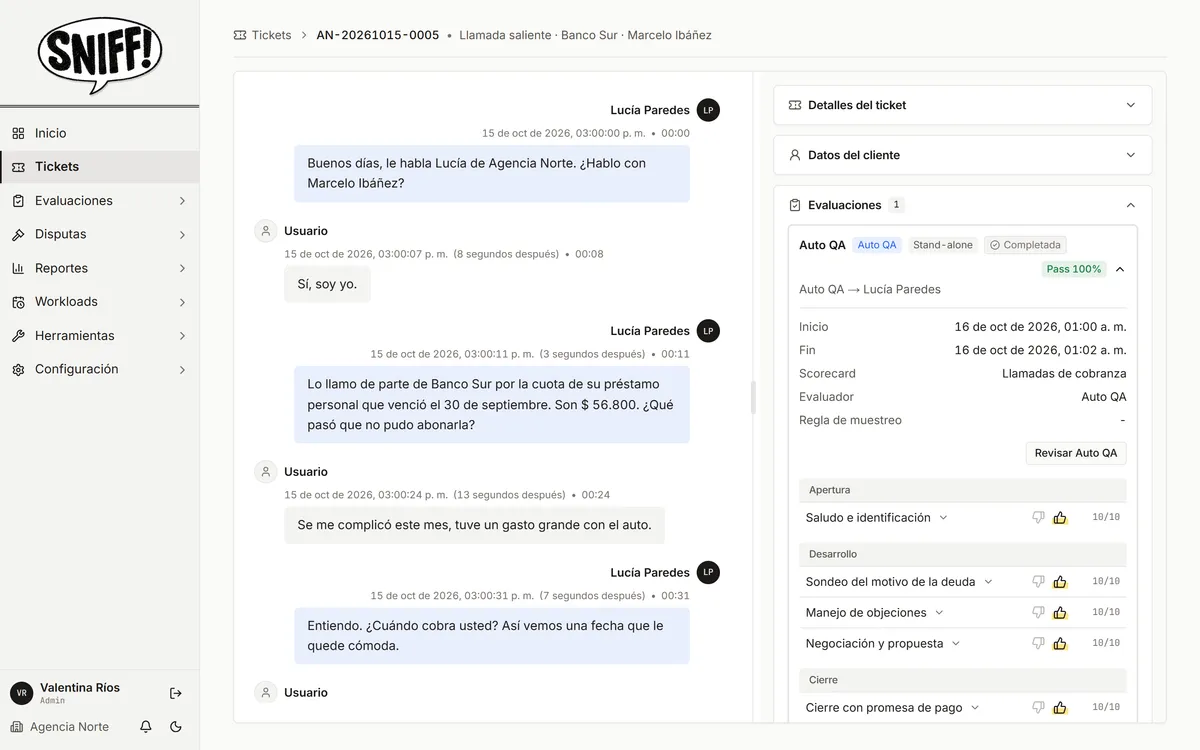Expand Workloads sidebar chevron
1200x750 pixels.
tap(182, 302)
